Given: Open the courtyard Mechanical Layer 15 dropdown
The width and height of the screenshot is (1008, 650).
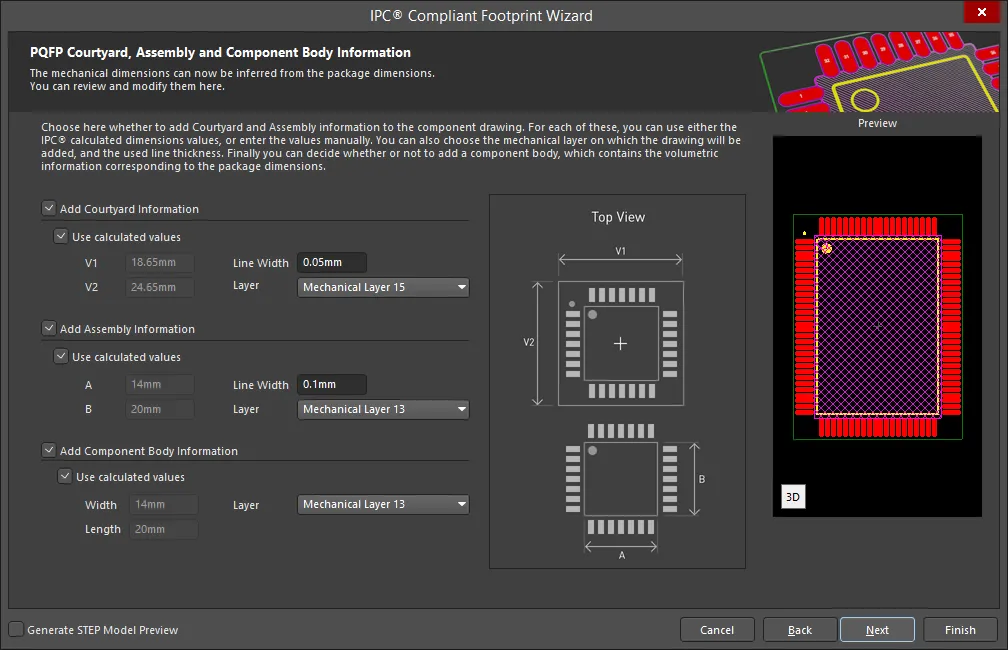Looking at the screenshot, I should (383, 287).
